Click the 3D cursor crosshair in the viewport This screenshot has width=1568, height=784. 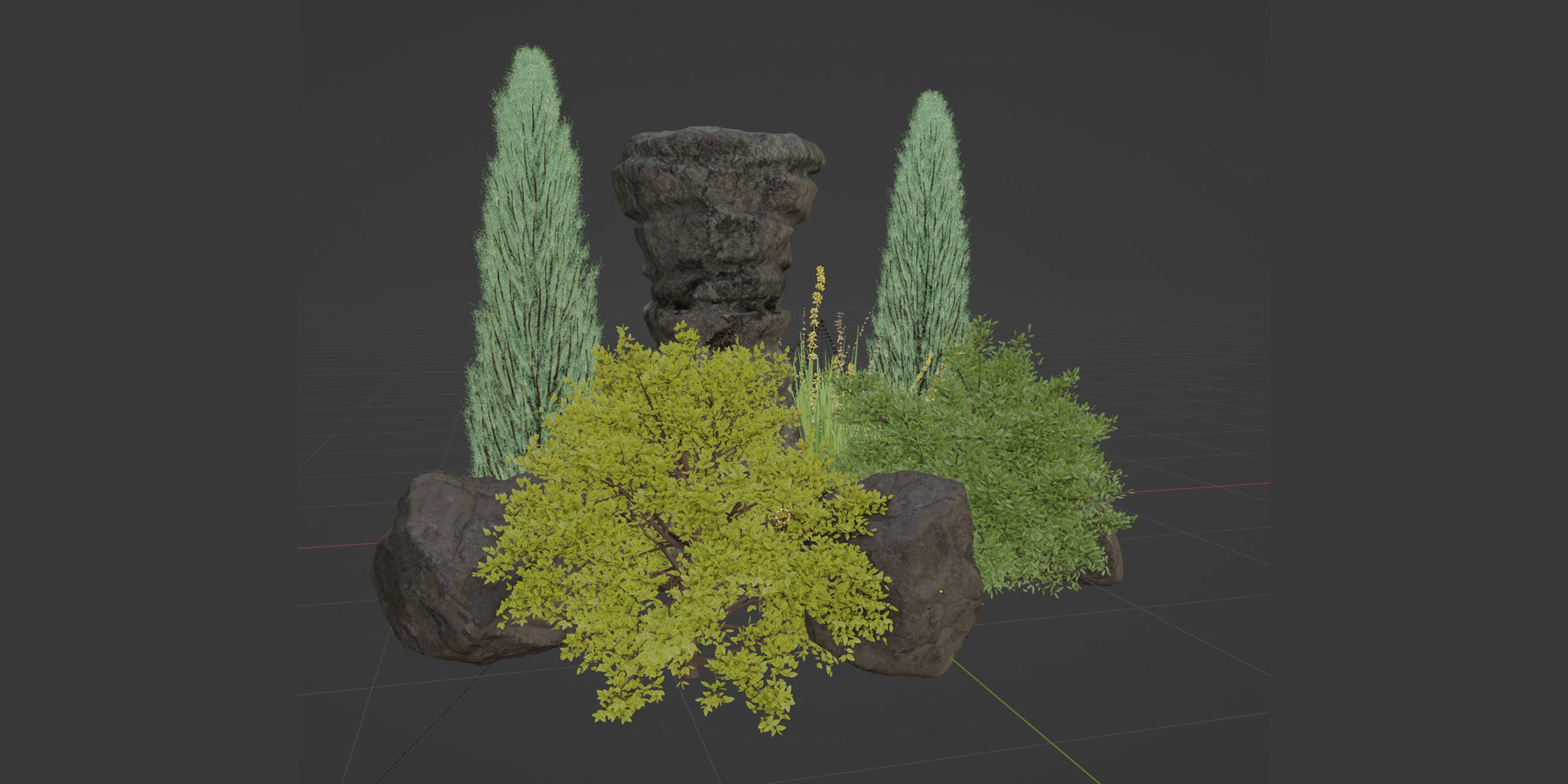click(783, 517)
